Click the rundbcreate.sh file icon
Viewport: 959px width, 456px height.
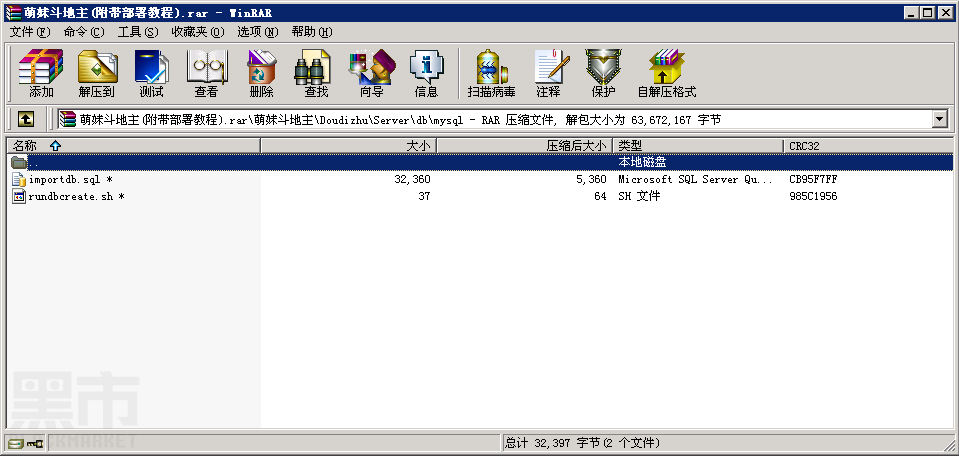tap(19, 196)
